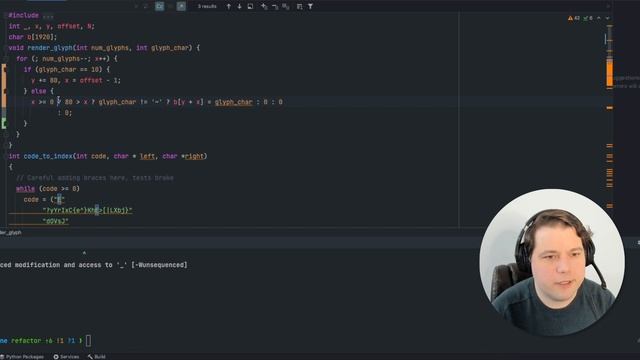Jump to previous search occurrence arrow
The image size is (640, 360).
click(229, 7)
